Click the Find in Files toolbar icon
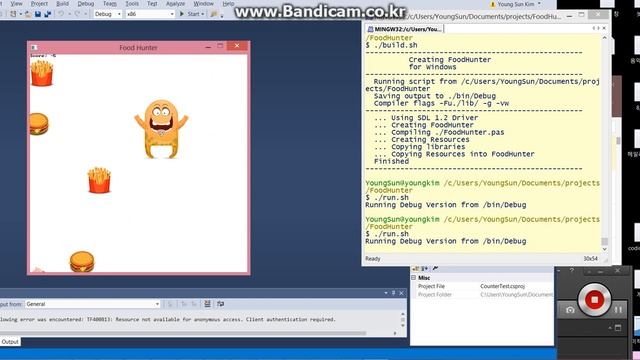 pyautogui.click(x=214, y=14)
